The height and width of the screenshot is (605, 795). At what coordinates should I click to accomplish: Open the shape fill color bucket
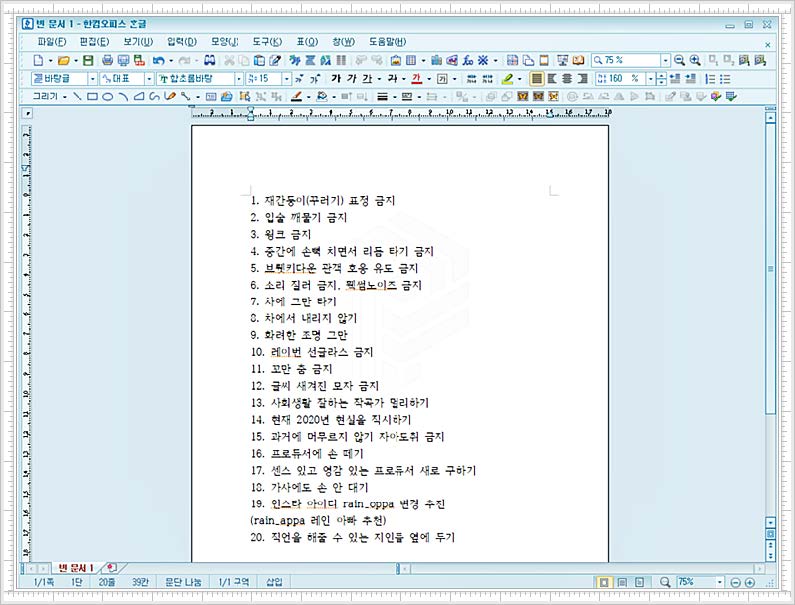coord(322,96)
